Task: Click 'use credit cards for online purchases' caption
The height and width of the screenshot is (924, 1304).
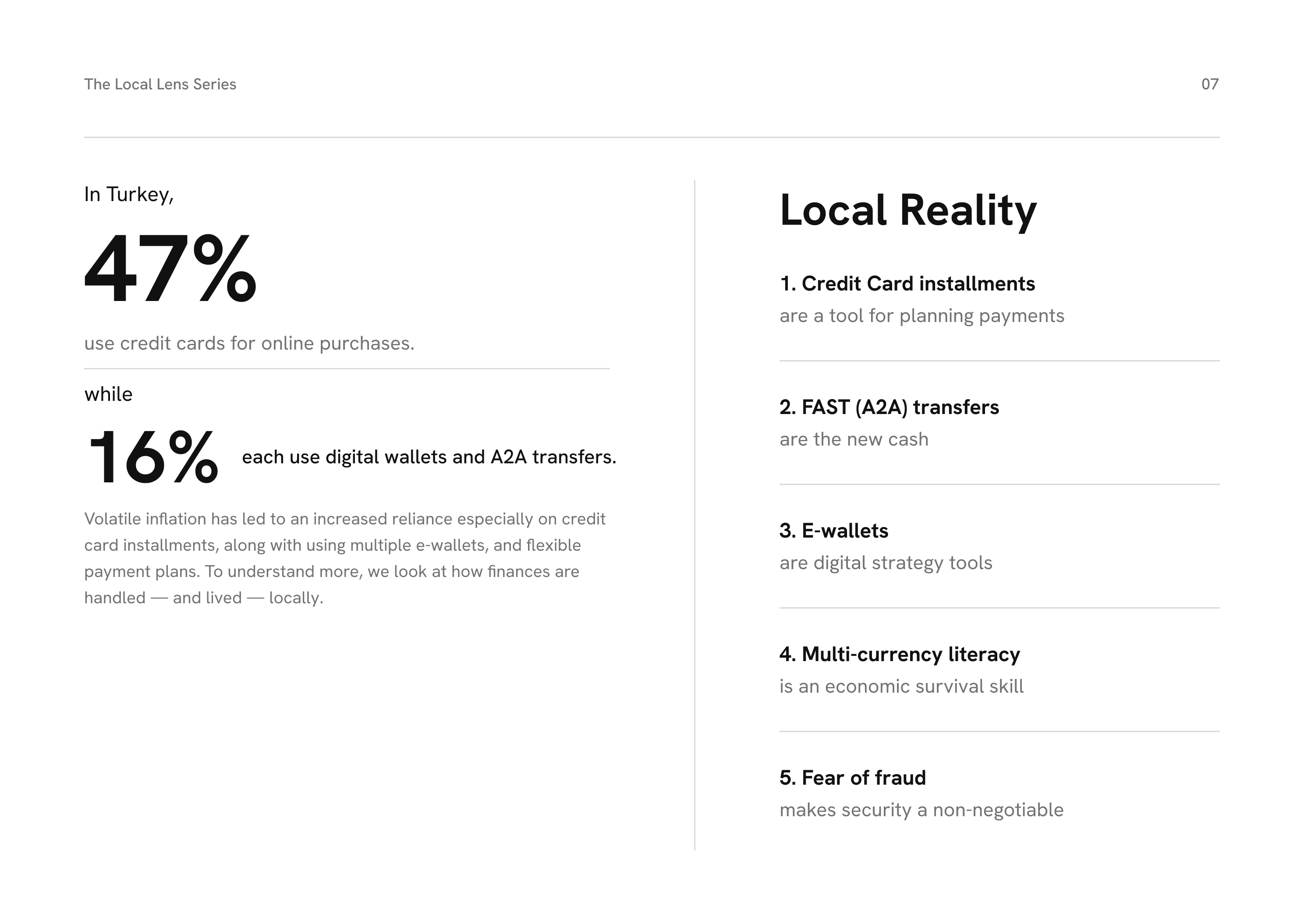Action: 249,343
